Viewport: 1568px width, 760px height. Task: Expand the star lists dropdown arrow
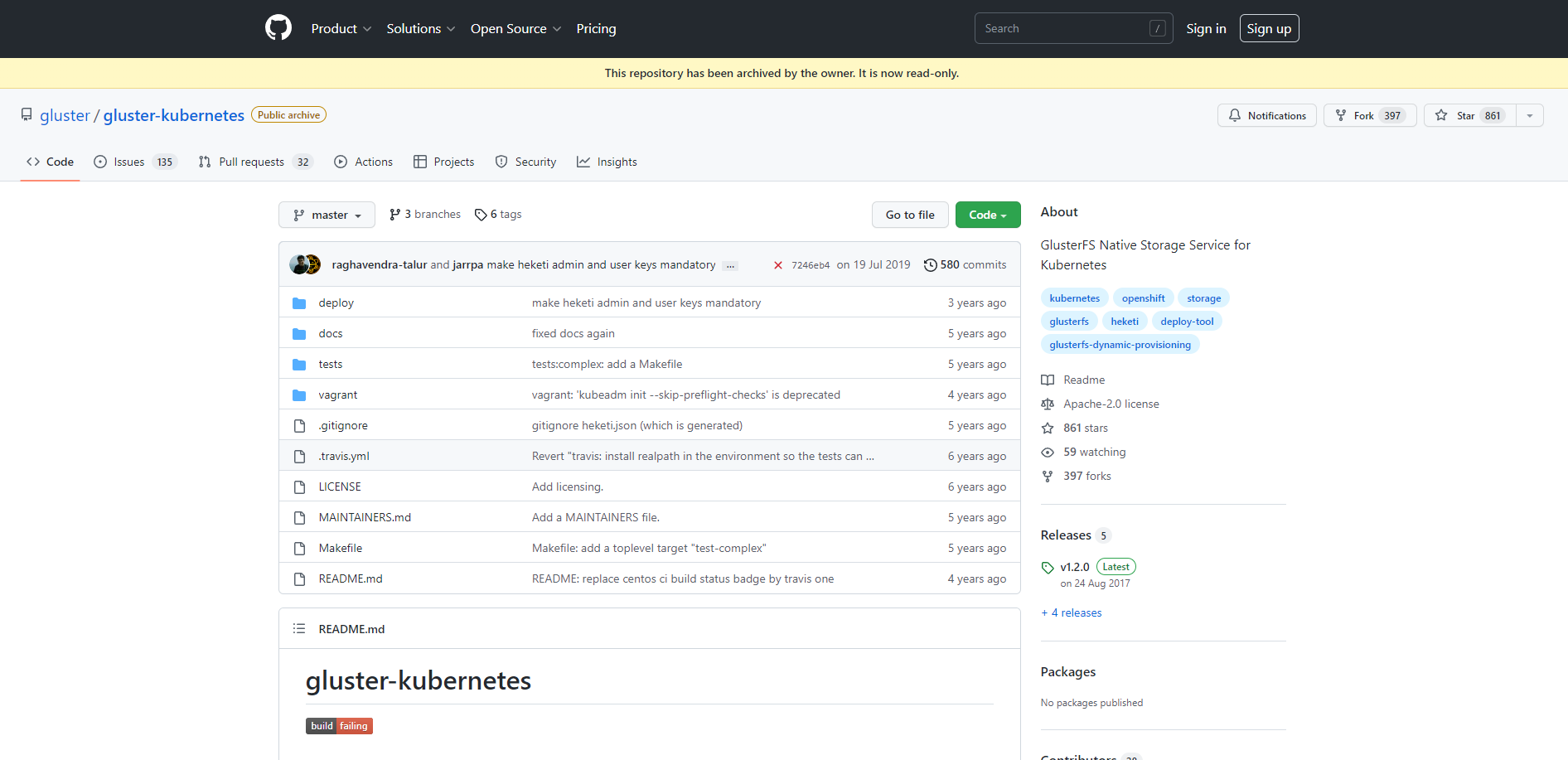click(x=1530, y=116)
